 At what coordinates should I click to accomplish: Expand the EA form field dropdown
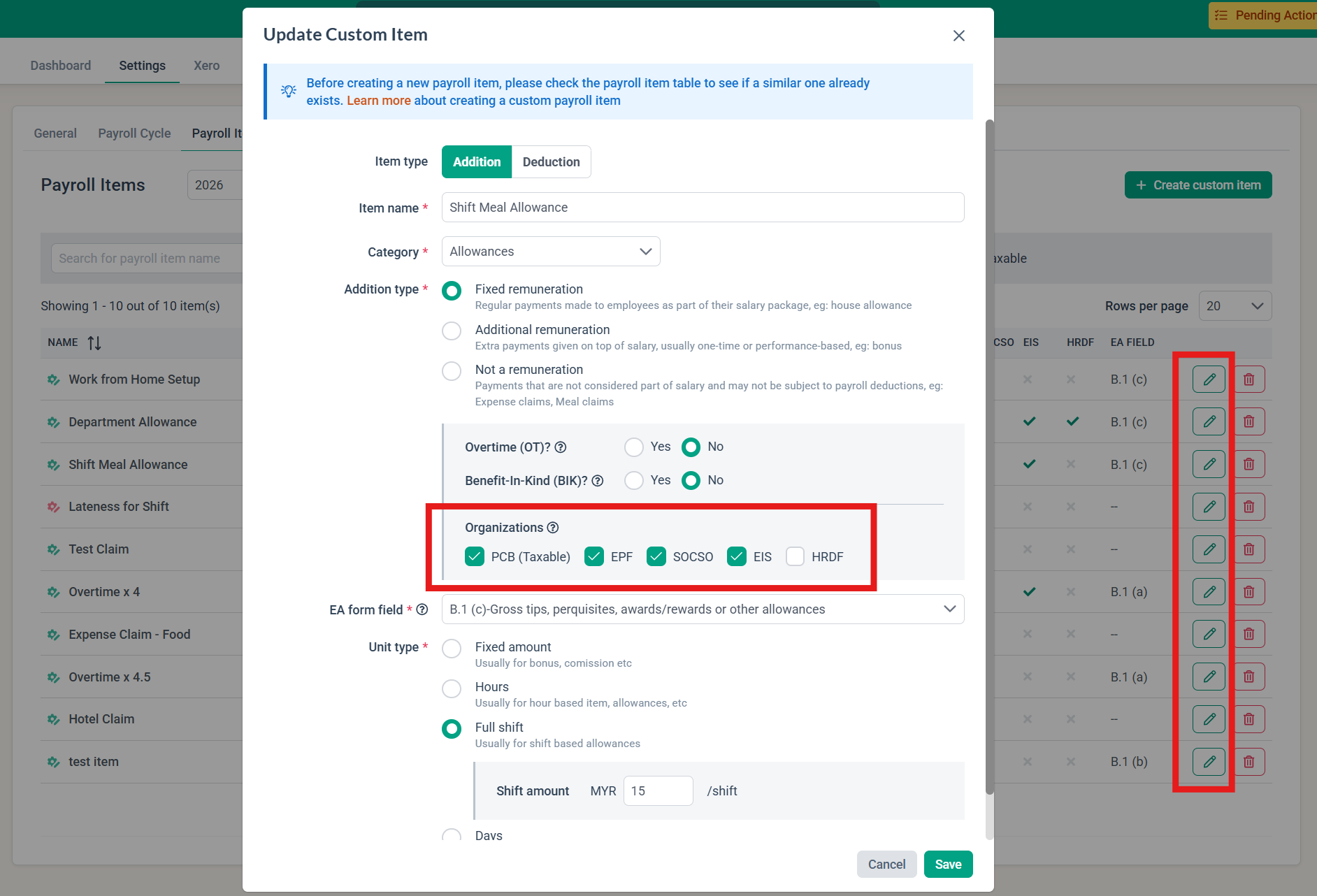click(703, 609)
